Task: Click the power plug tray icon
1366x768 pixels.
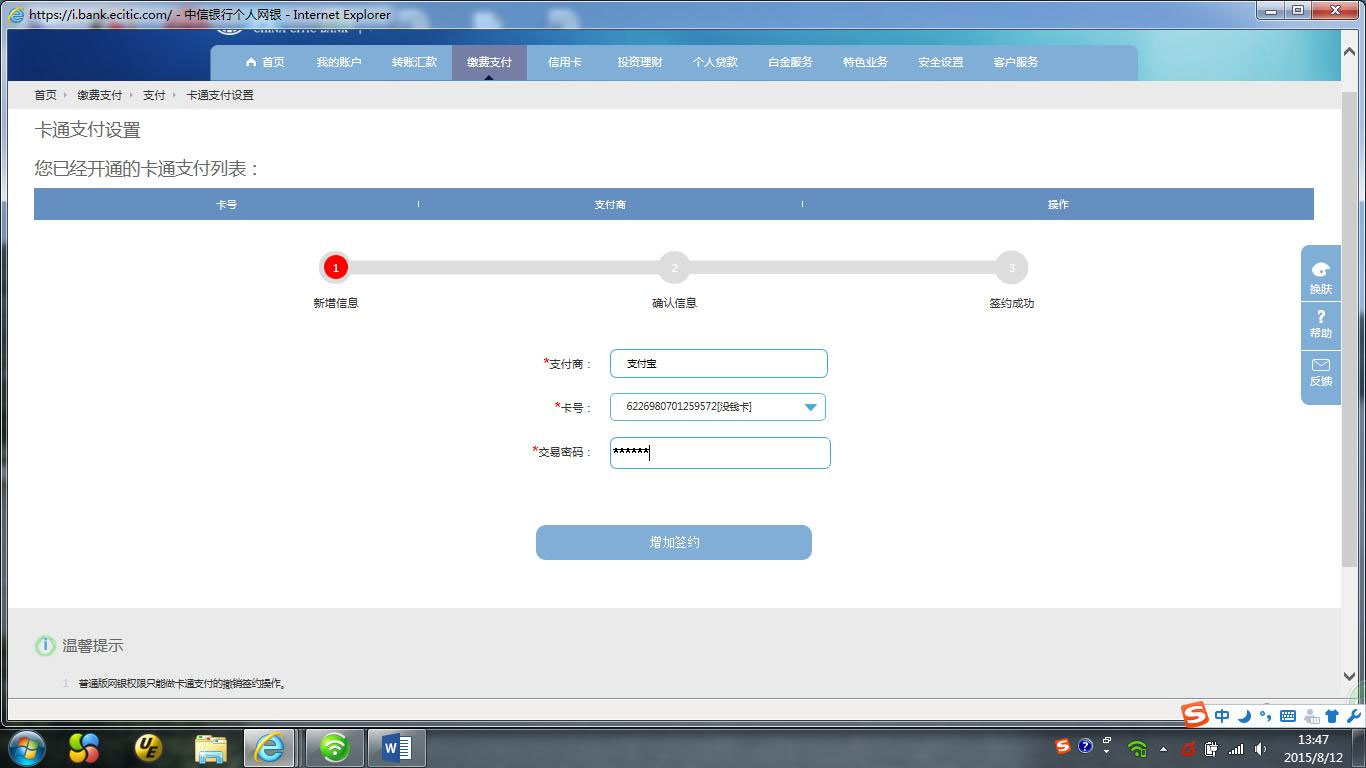Action: (x=1212, y=748)
